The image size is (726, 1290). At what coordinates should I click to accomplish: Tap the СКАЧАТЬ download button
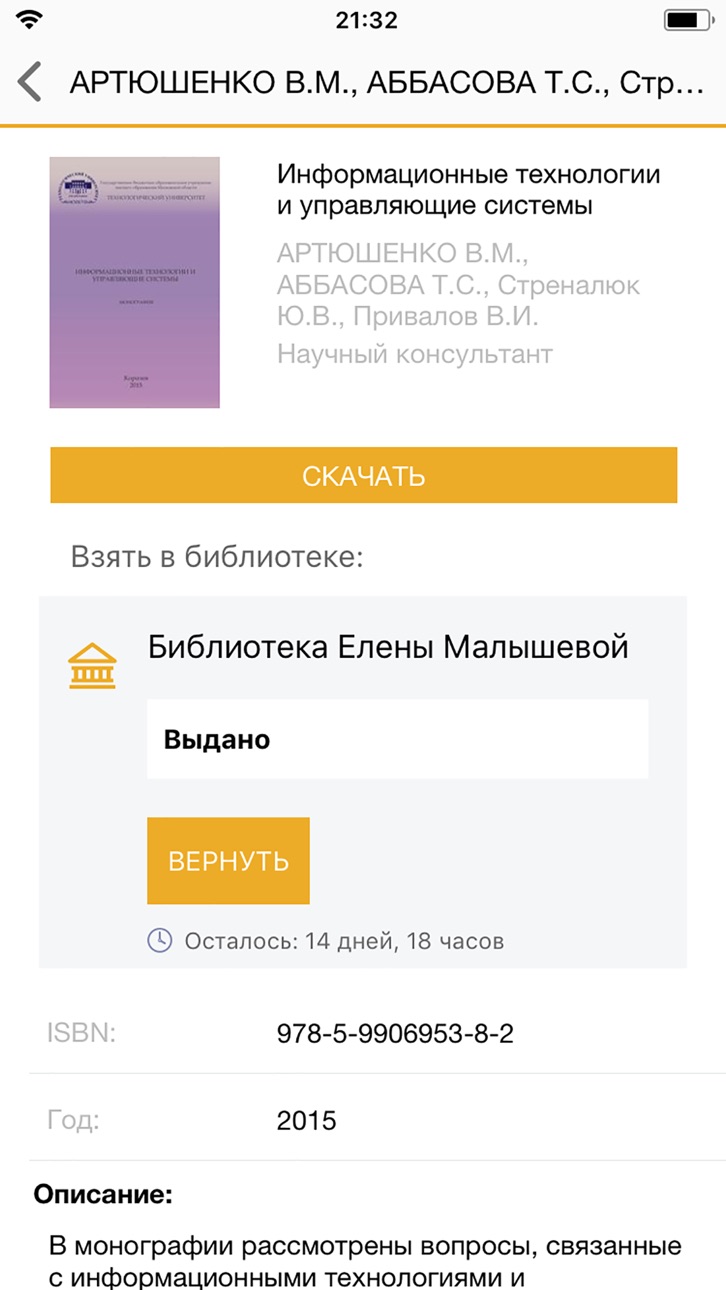click(364, 476)
